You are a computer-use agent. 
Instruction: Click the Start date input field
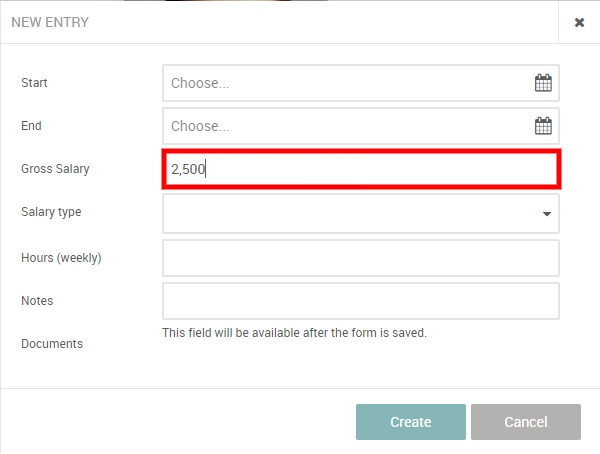tap(345, 83)
